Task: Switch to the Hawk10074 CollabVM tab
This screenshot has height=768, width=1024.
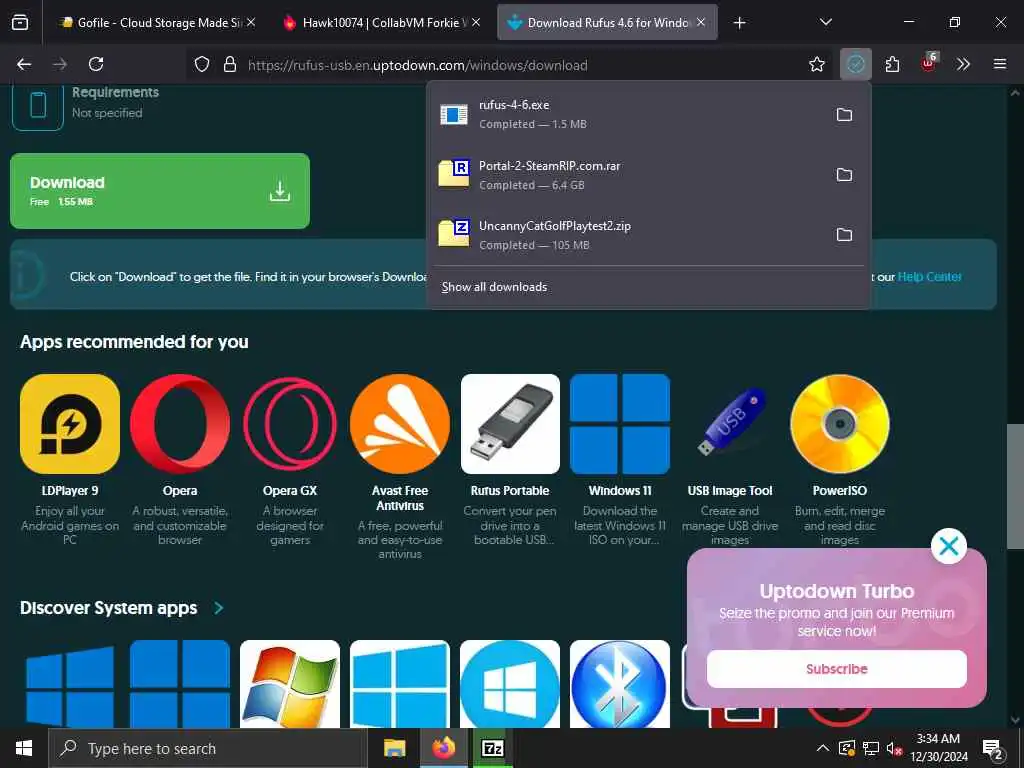Action: click(382, 23)
